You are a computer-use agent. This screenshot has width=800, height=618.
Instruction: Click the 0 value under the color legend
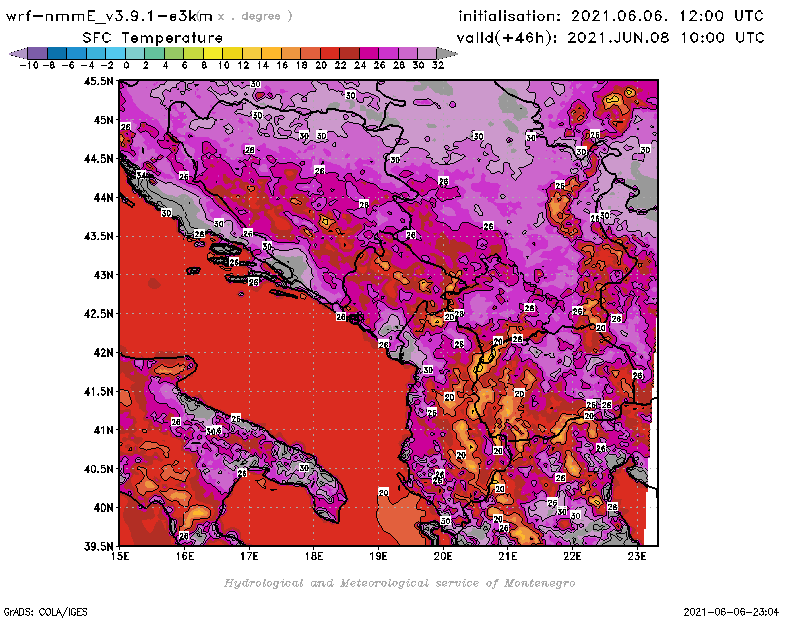[x=126, y=65]
